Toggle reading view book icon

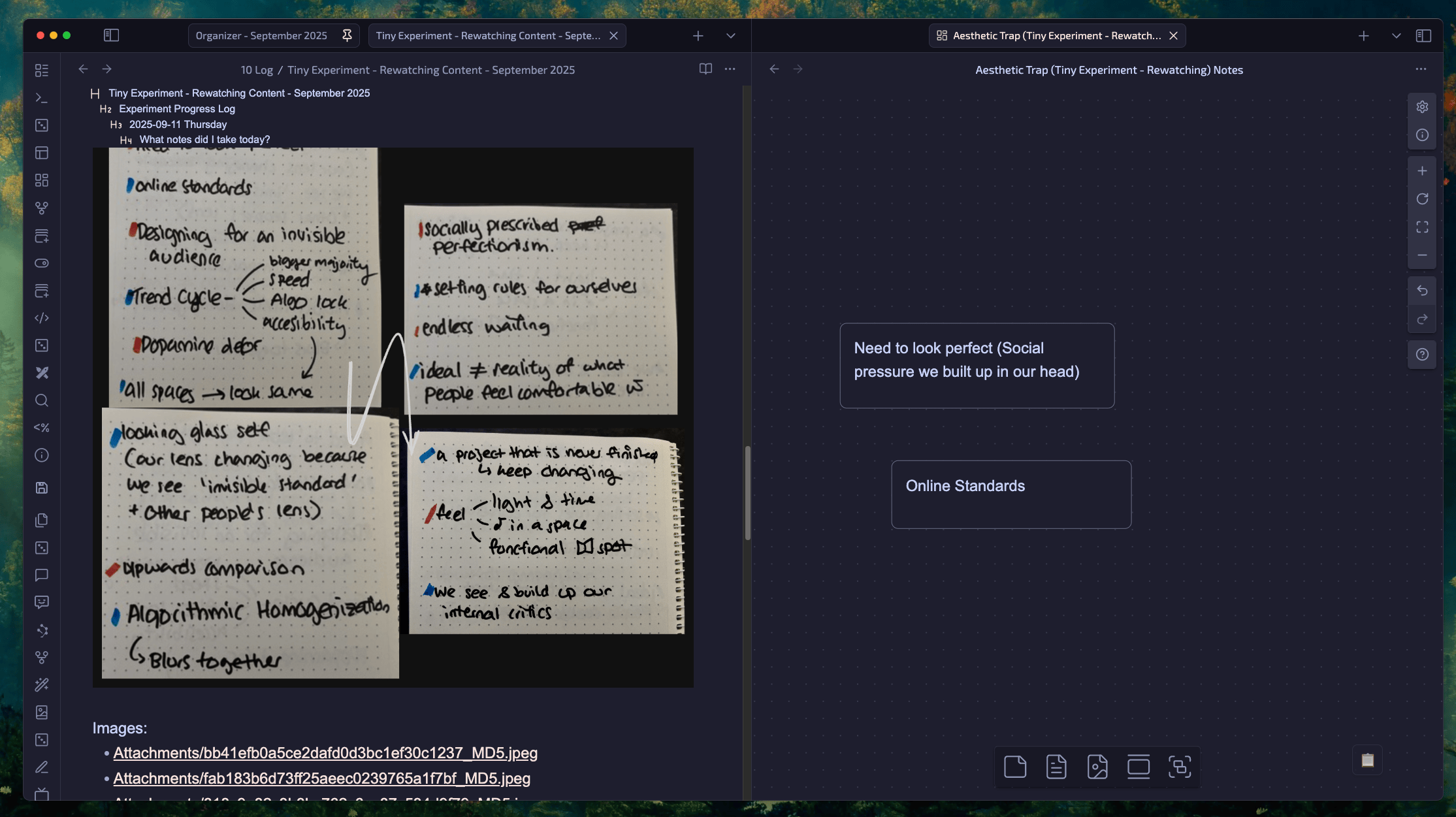point(705,69)
